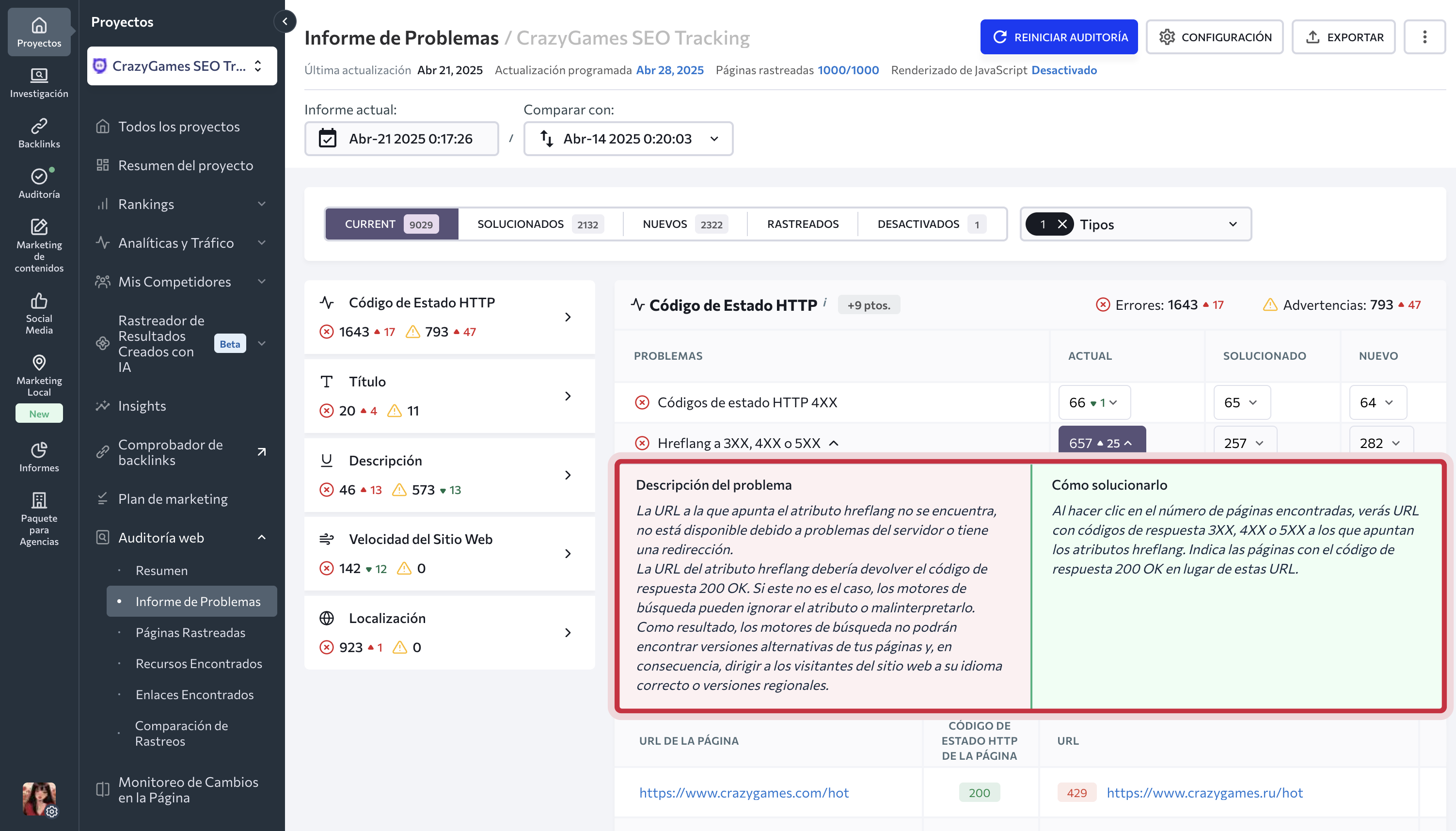Click the EXPORTAR button
This screenshot has height=831, width=1456.
(x=1343, y=37)
